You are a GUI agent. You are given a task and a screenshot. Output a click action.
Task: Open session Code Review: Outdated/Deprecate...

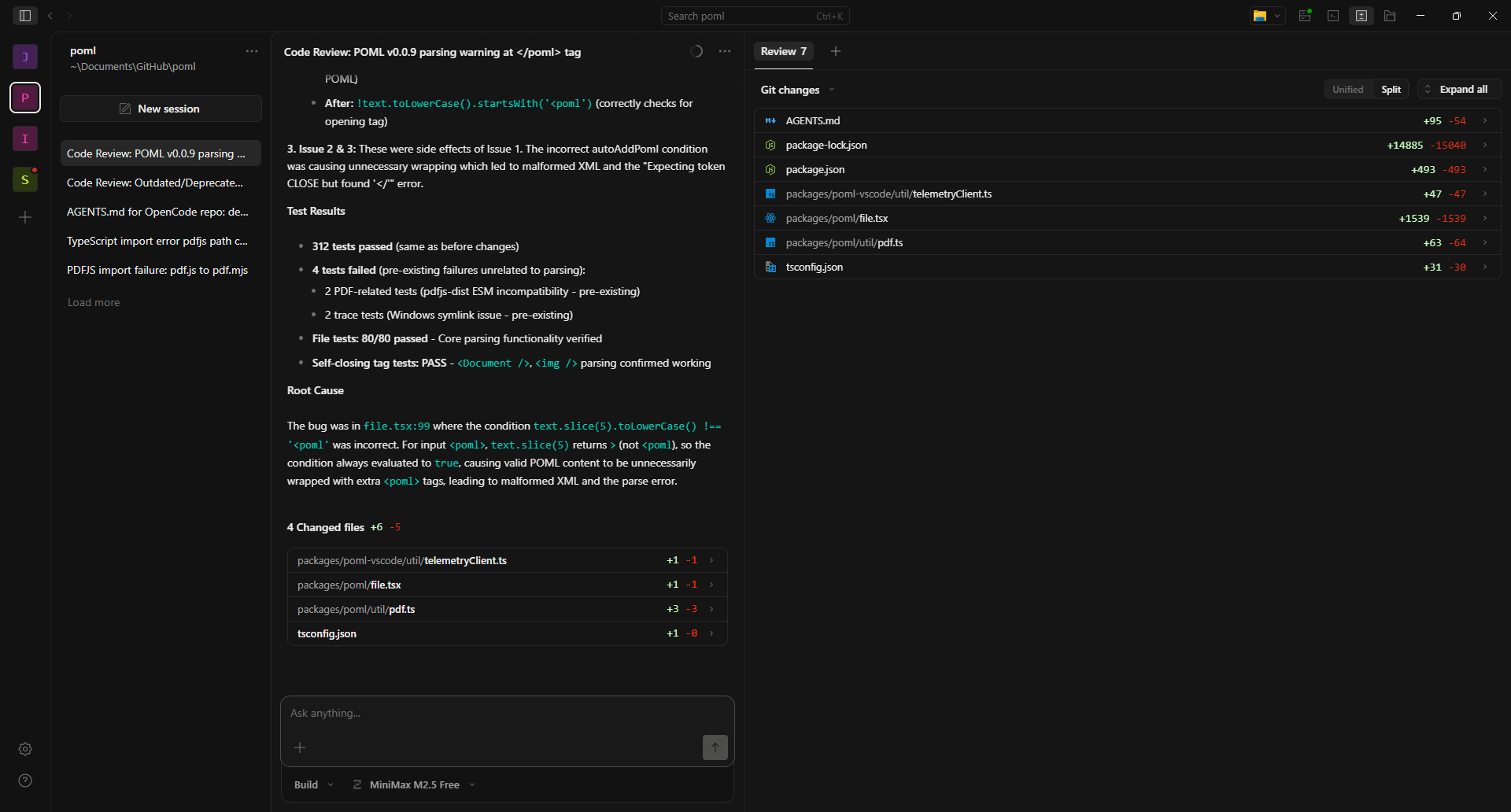[160, 183]
